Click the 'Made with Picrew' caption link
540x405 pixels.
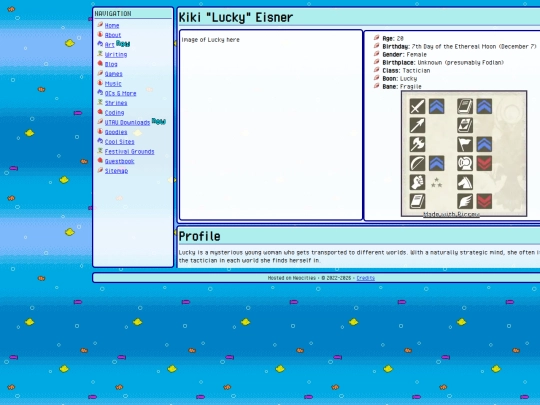(451, 214)
